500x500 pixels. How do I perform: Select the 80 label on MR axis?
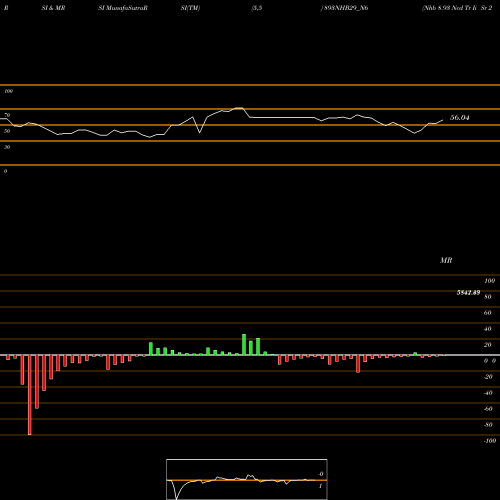pyautogui.click(x=488, y=297)
